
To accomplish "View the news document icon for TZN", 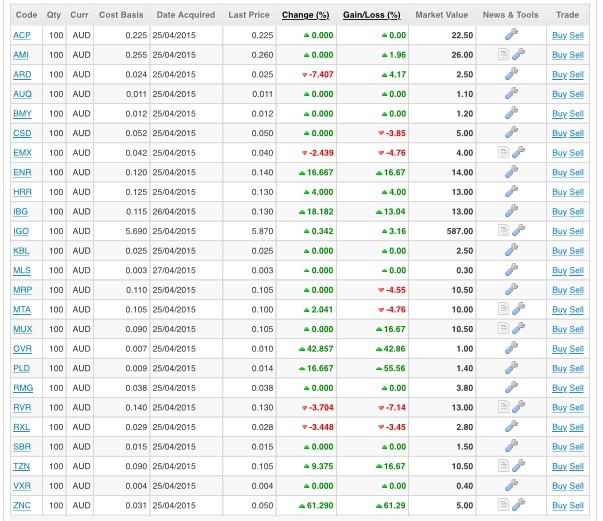I will pyautogui.click(x=503, y=466).
